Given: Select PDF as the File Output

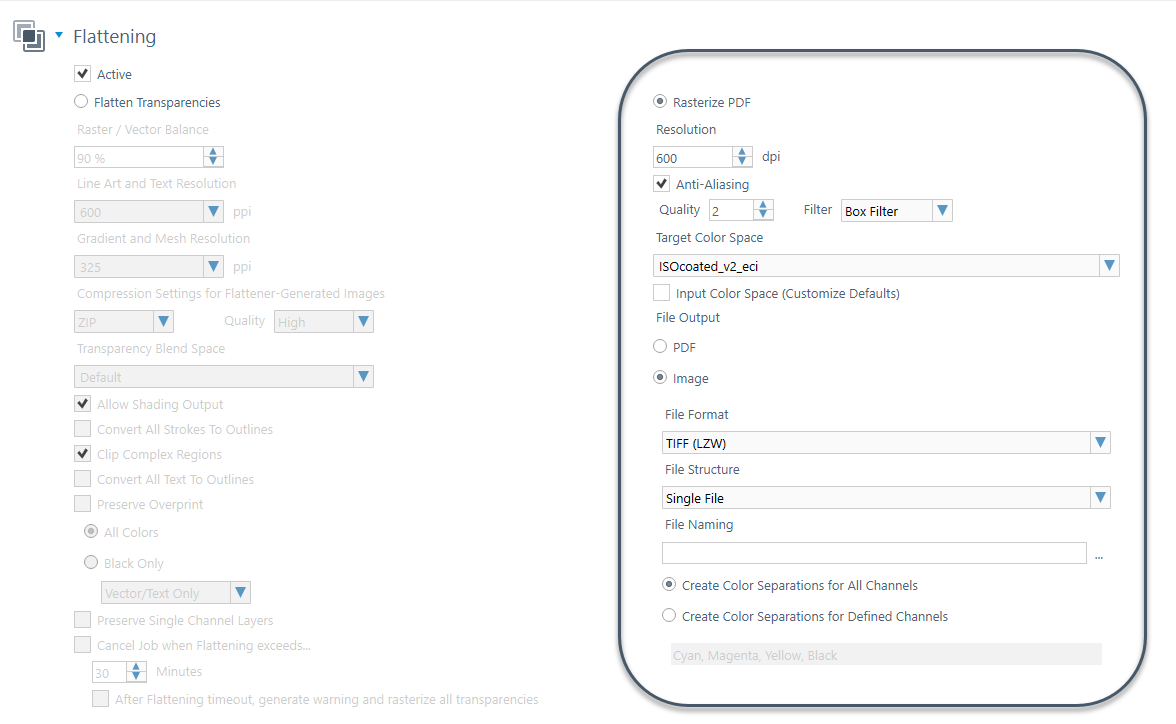Looking at the screenshot, I should point(660,346).
